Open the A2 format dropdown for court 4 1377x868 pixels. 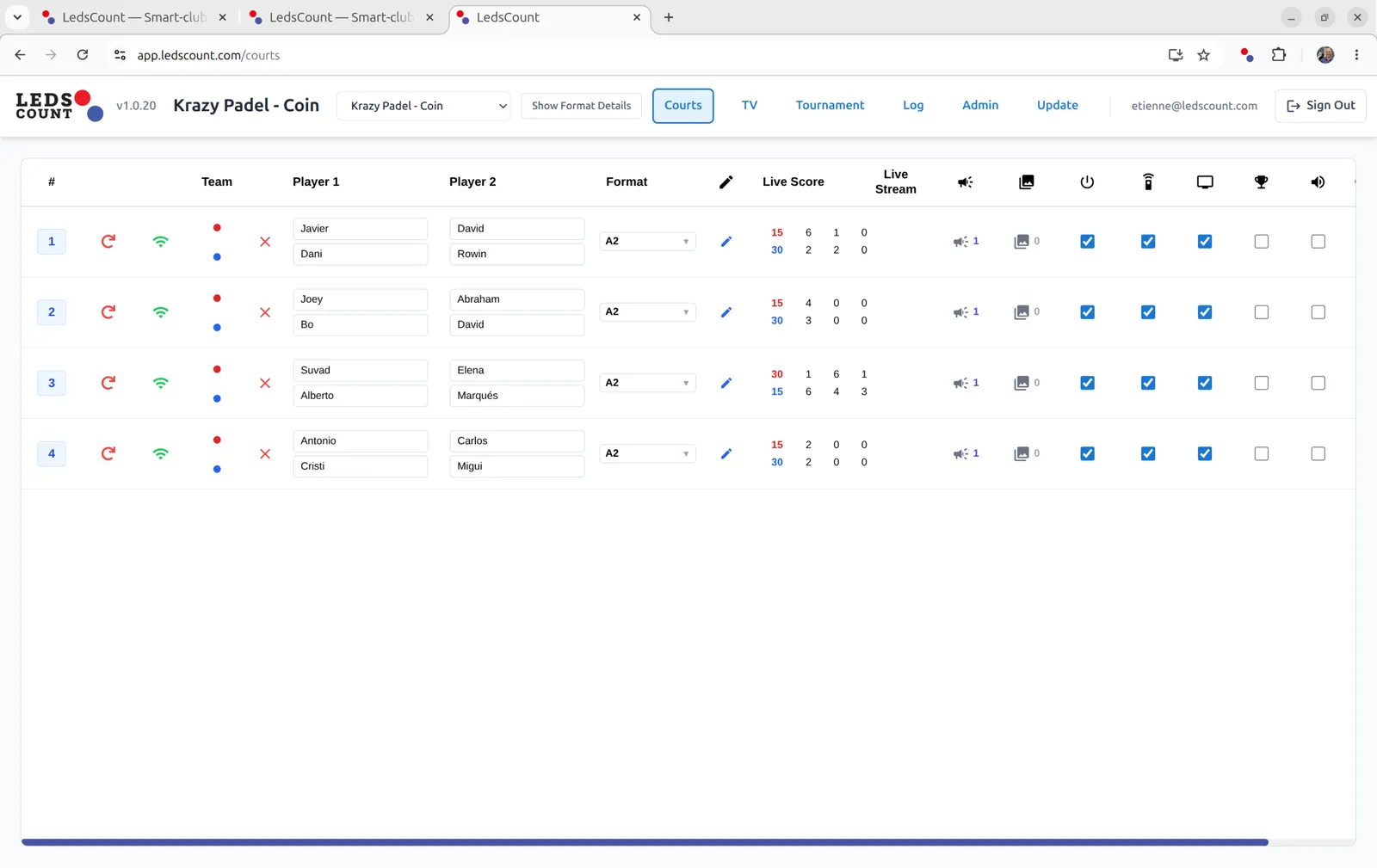(647, 453)
